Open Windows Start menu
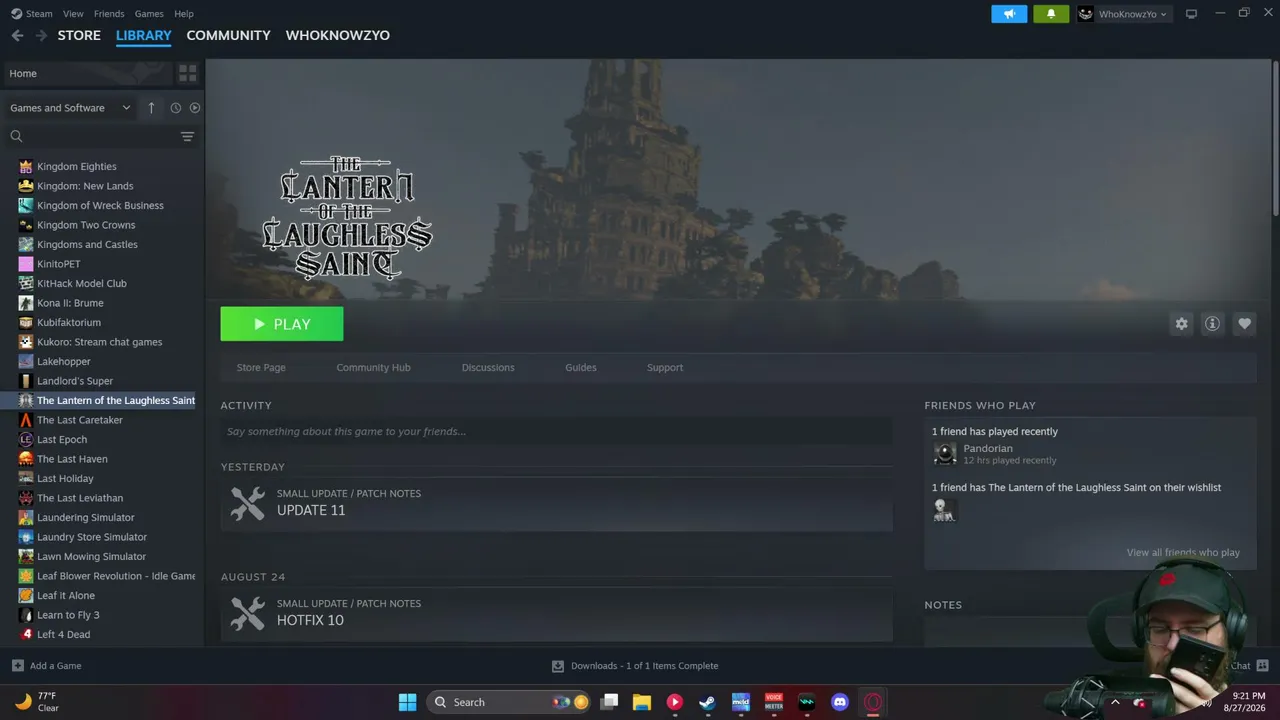 (407, 702)
